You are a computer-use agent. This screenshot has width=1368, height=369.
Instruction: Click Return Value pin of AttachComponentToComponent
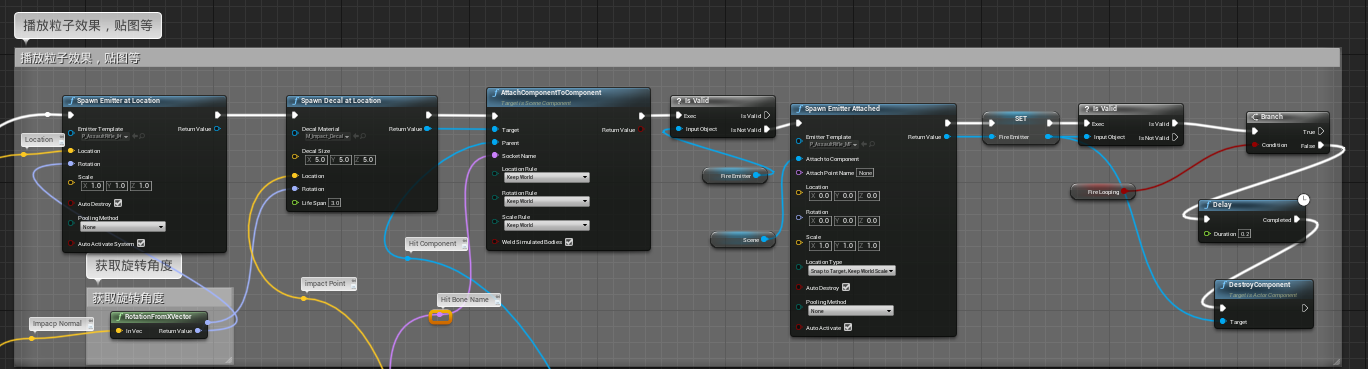click(x=641, y=129)
